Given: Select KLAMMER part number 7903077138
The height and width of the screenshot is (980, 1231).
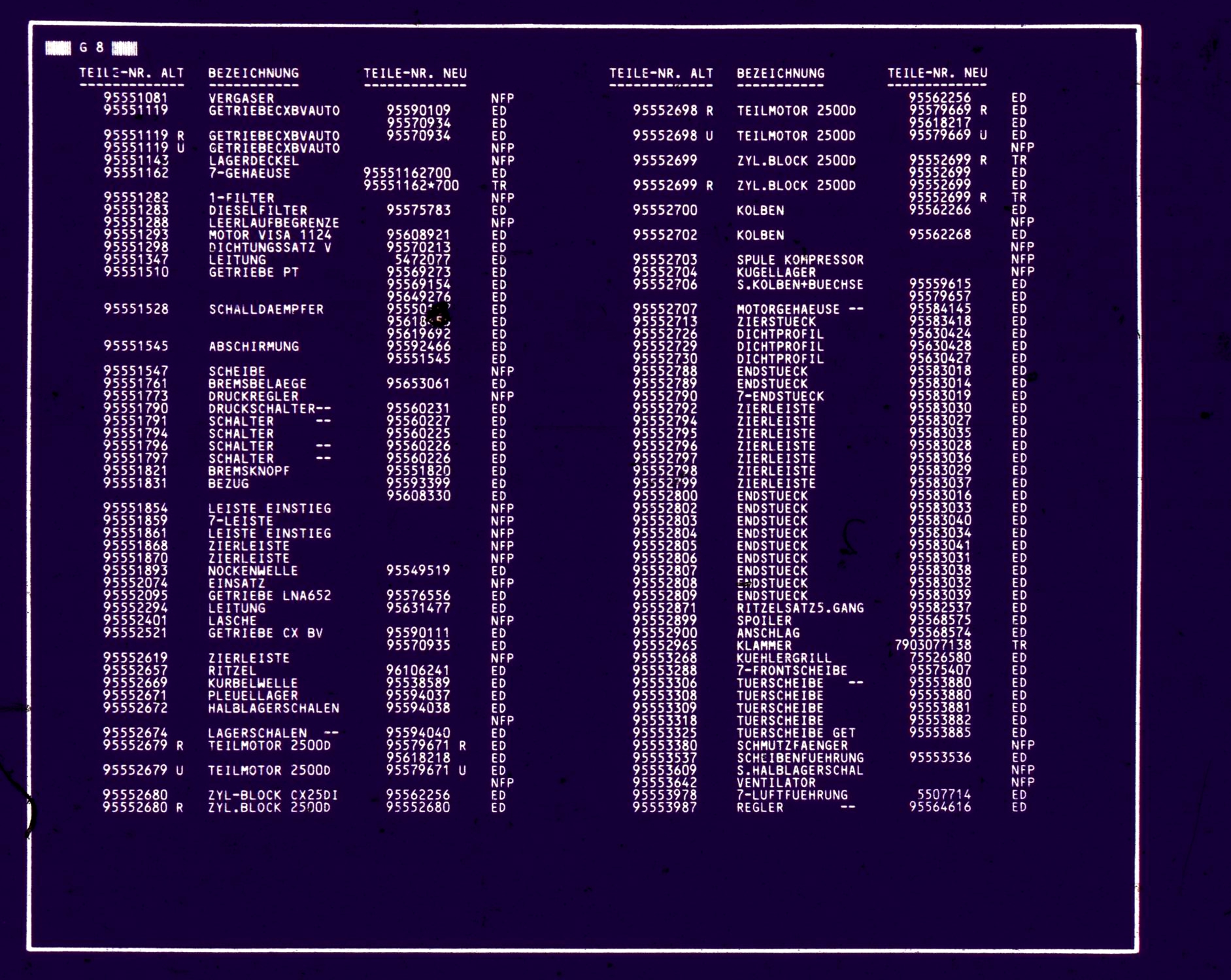Looking at the screenshot, I should (x=932, y=645).
